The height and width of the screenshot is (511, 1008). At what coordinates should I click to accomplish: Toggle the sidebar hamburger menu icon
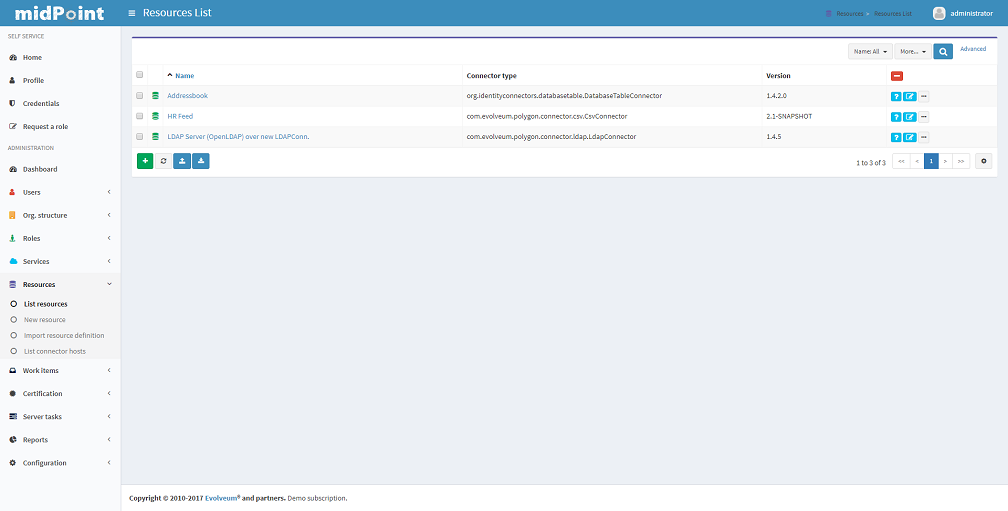(132, 13)
